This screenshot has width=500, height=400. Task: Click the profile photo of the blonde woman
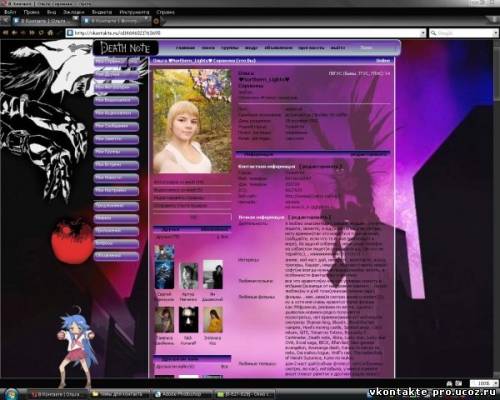(192, 121)
